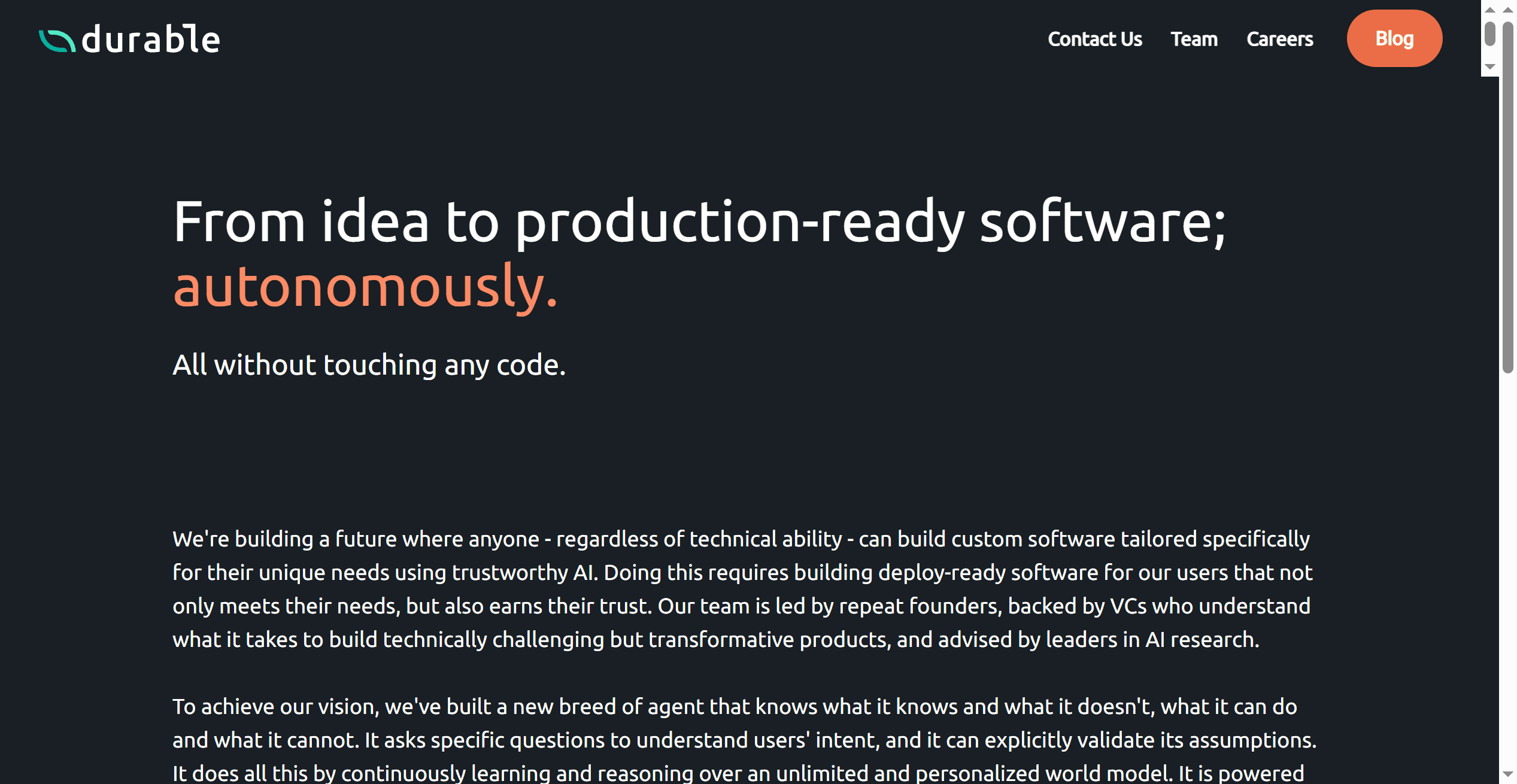Click the 'From idea to production-ready software' headline
This screenshot has height=784, width=1517.
[x=699, y=221]
